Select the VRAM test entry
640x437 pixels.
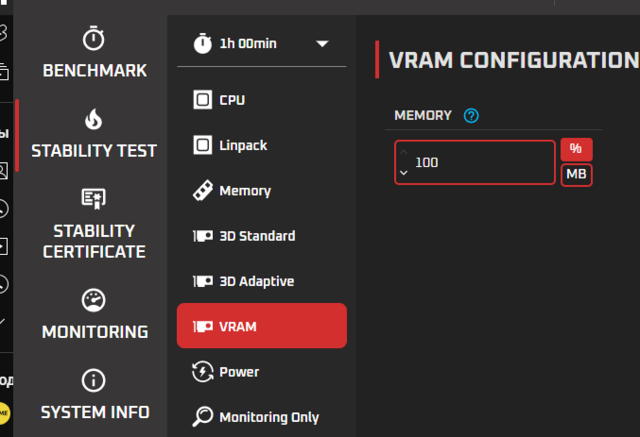point(261,326)
